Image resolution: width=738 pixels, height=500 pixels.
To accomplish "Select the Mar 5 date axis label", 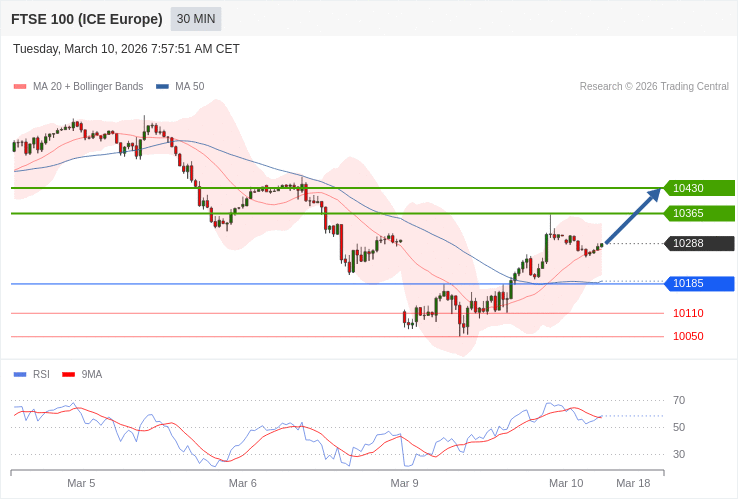I will click(81, 483).
